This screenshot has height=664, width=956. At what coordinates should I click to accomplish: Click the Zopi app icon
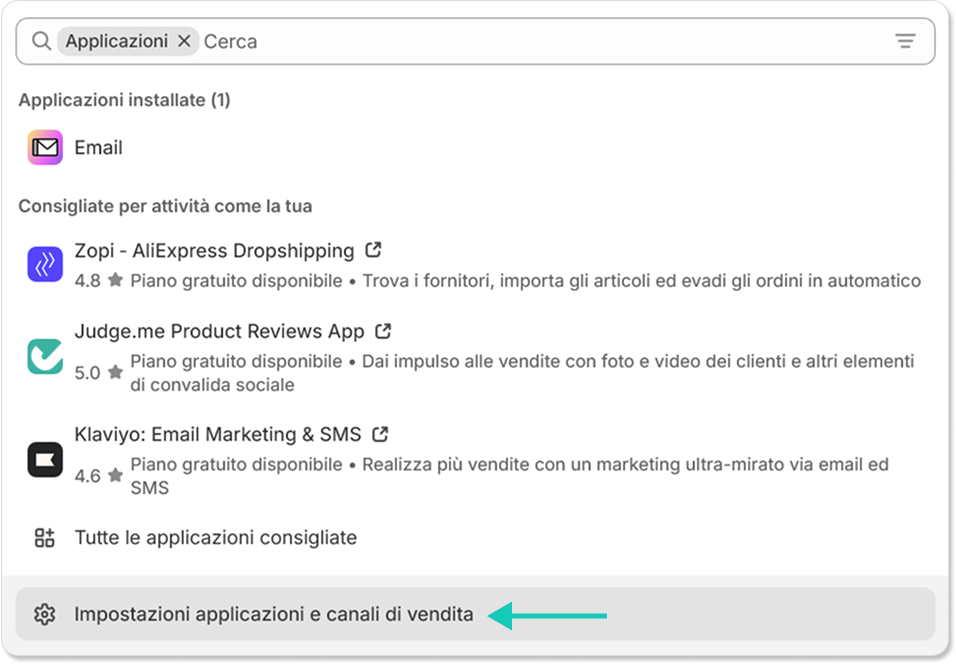pyautogui.click(x=45, y=264)
